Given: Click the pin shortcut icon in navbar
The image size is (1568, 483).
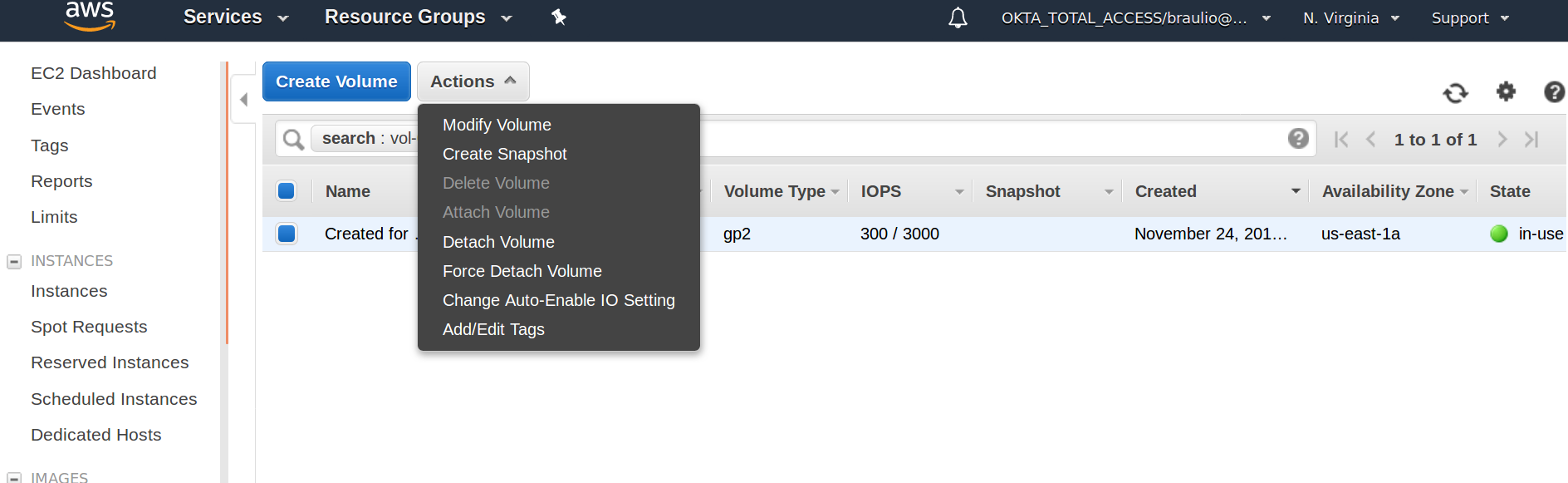Looking at the screenshot, I should tap(559, 17).
